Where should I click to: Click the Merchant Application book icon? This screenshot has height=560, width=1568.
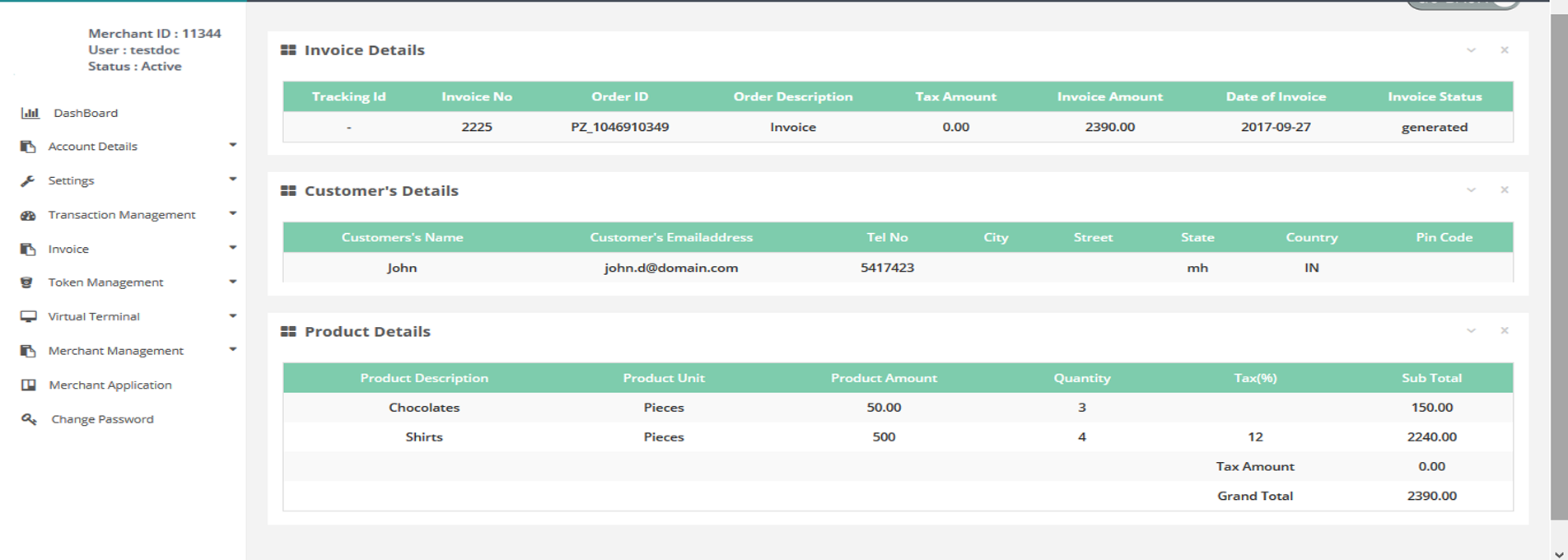click(x=29, y=385)
